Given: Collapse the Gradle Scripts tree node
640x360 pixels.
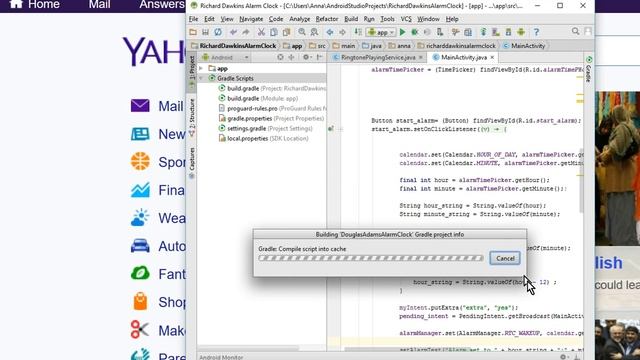Looking at the screenshot, I should tap(201, 78).
